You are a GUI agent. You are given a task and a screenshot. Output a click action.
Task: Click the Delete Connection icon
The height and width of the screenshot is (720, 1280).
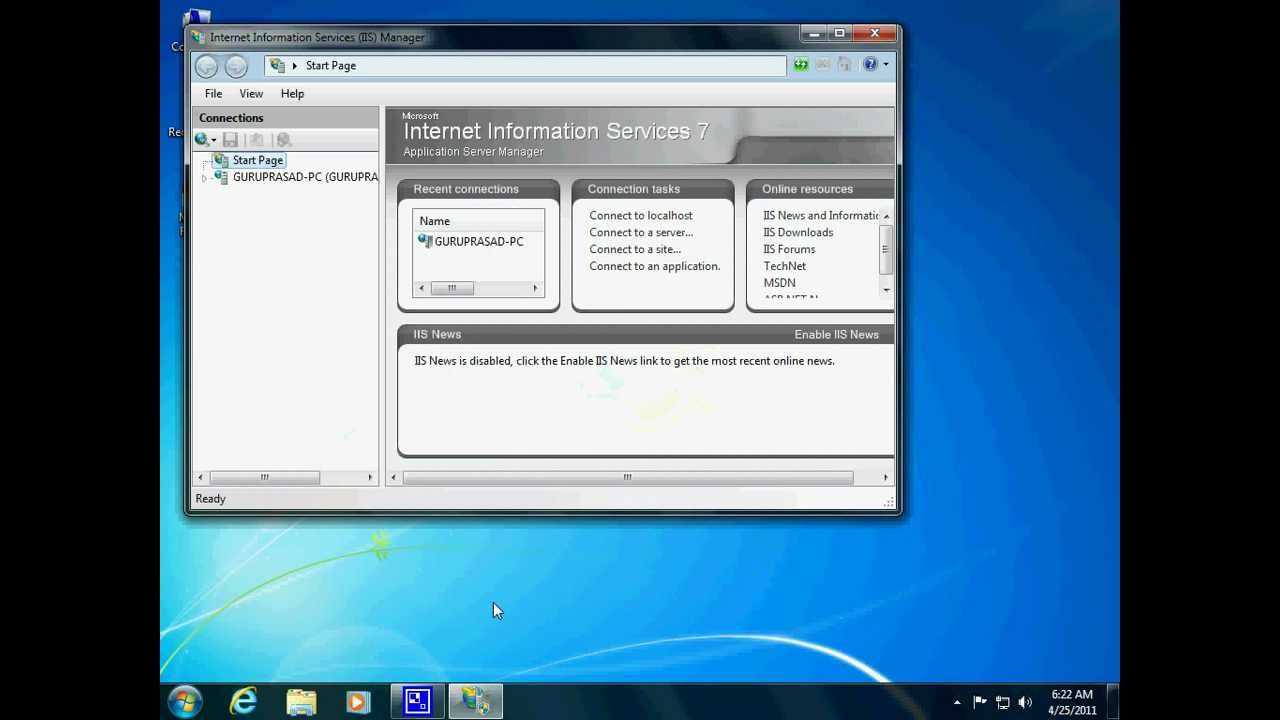tap(284, 140)
